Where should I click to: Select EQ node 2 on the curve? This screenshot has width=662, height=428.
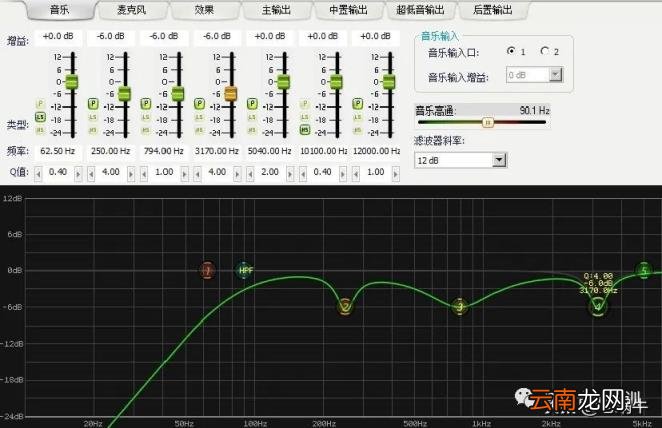[x=345, y=306]
